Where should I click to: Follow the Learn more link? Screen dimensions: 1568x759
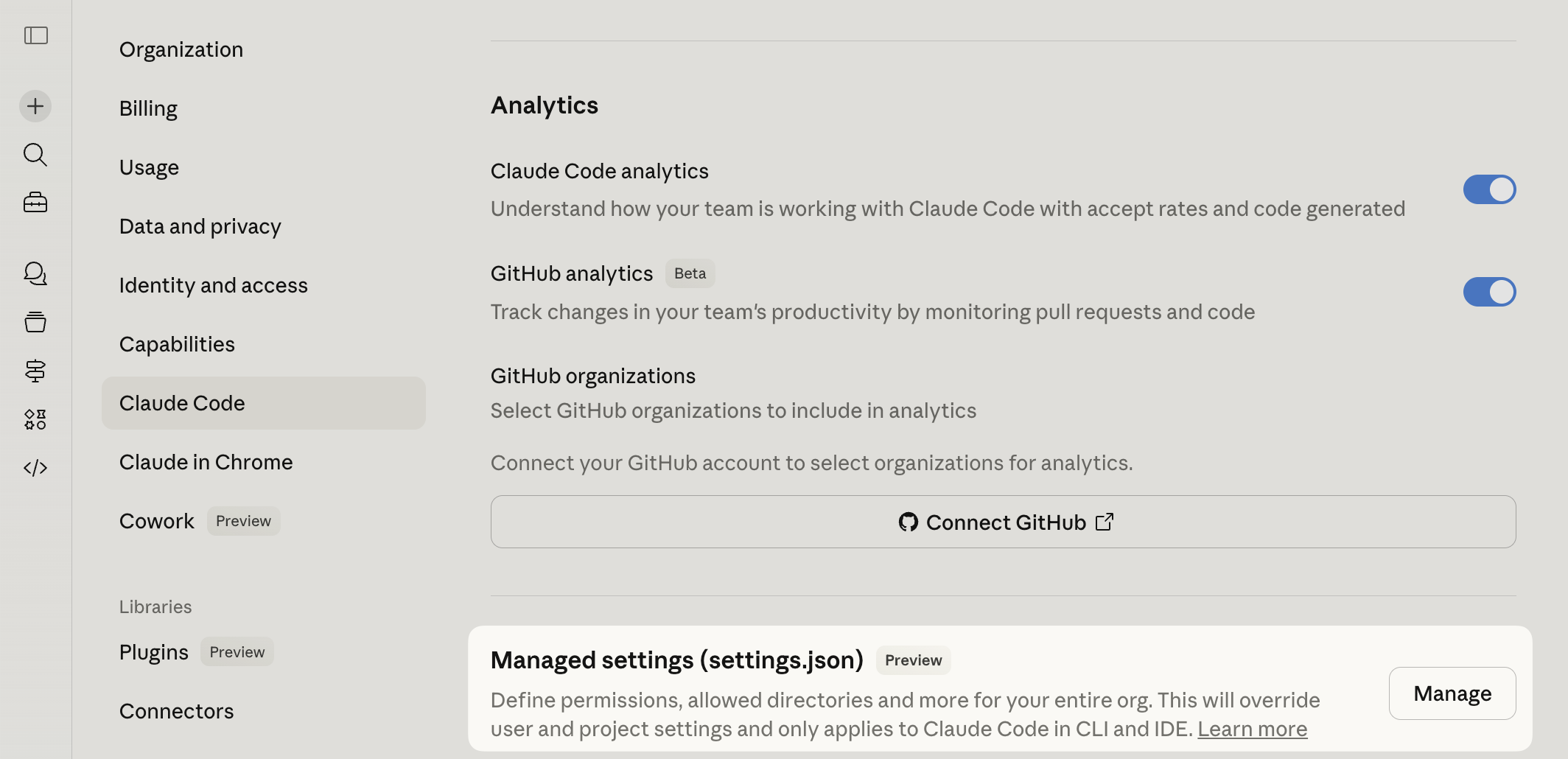point(1252,729)
